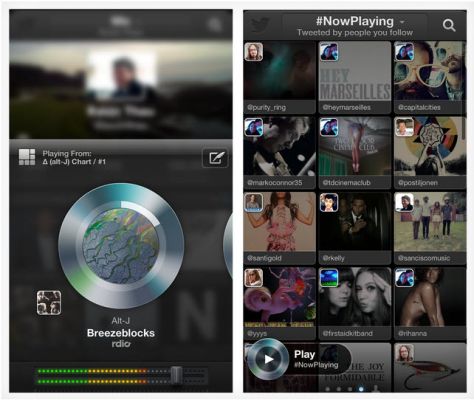Open the @rihanna album tile
The width and height of the screenshot is (474, 400).
click(430, 303)
